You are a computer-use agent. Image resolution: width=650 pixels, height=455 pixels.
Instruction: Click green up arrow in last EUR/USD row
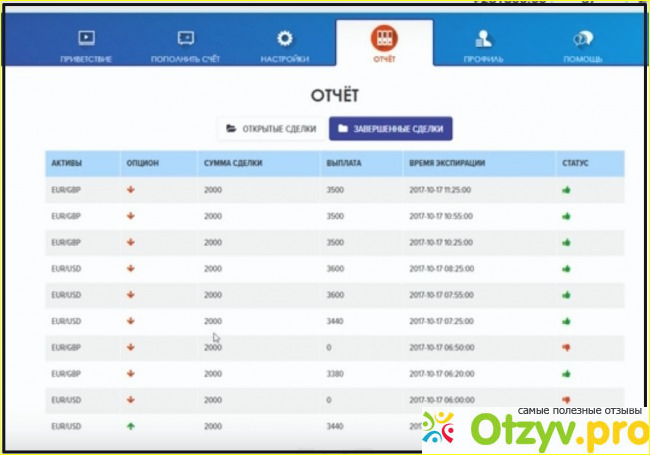(x=130, y=425)
